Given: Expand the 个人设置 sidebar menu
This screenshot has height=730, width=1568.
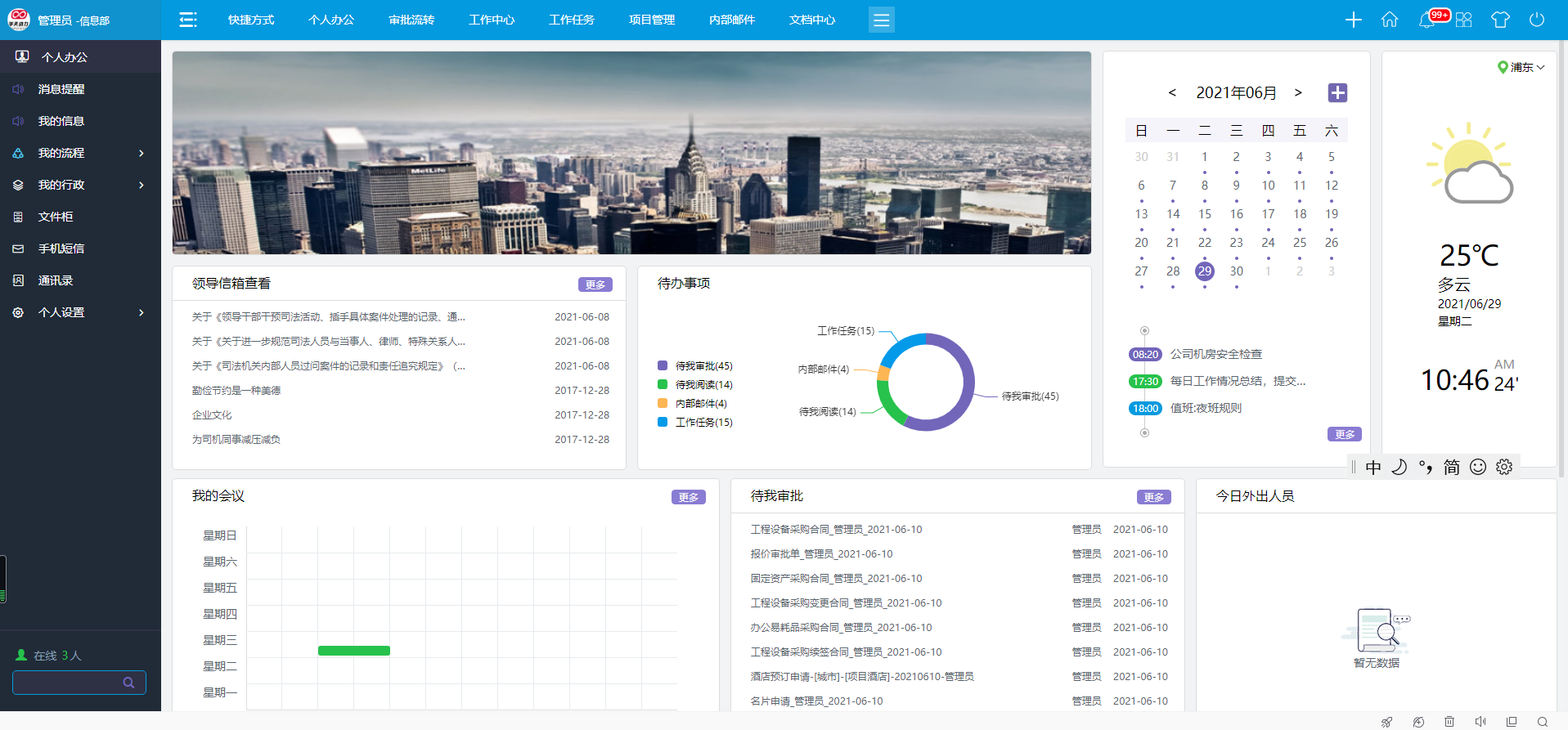Looking at the screenshot, I should [x=80, y=312].
